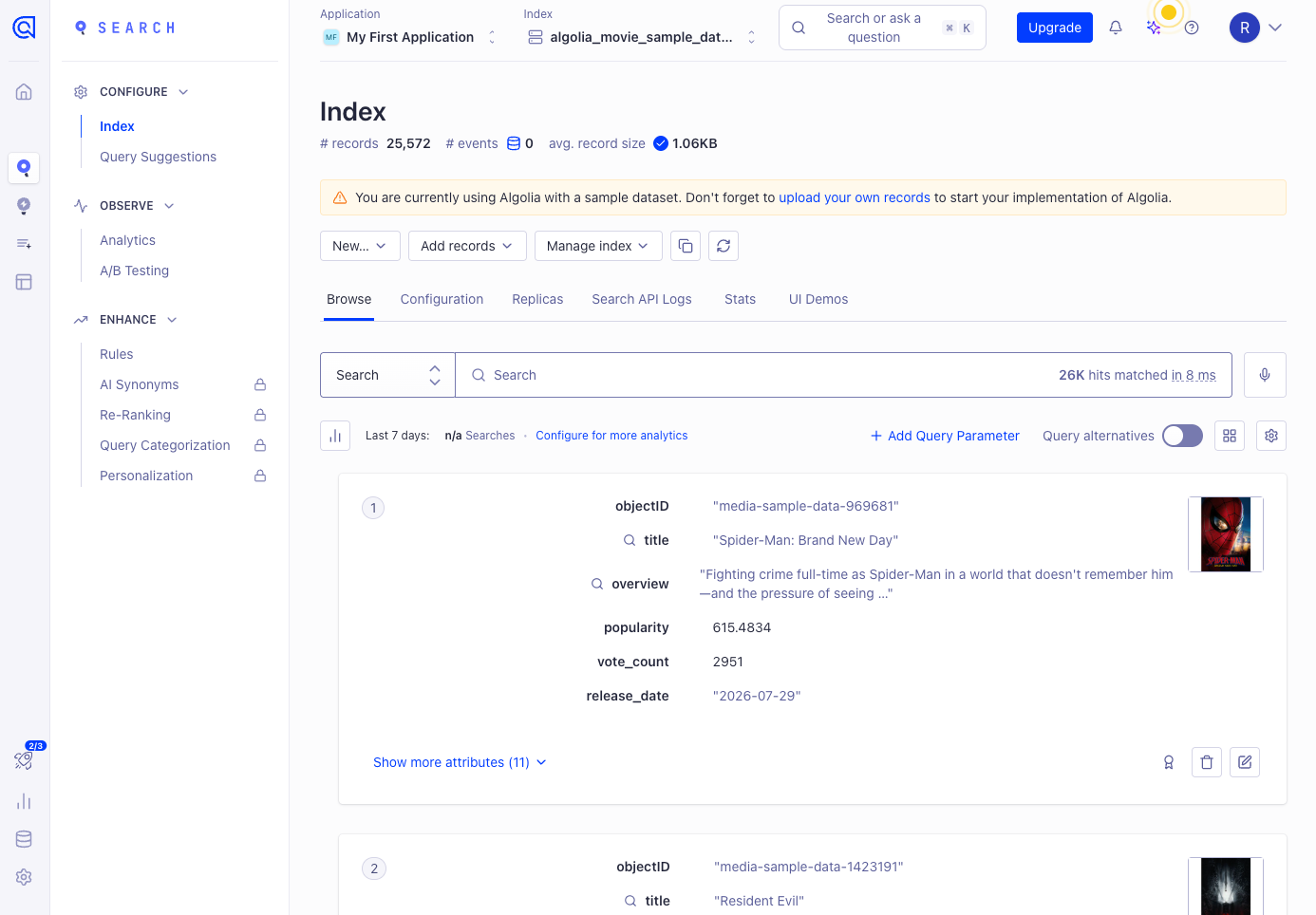Start voice search with microphone icon
Viewport: 1316px width, 915px height.
(1265, 375)
